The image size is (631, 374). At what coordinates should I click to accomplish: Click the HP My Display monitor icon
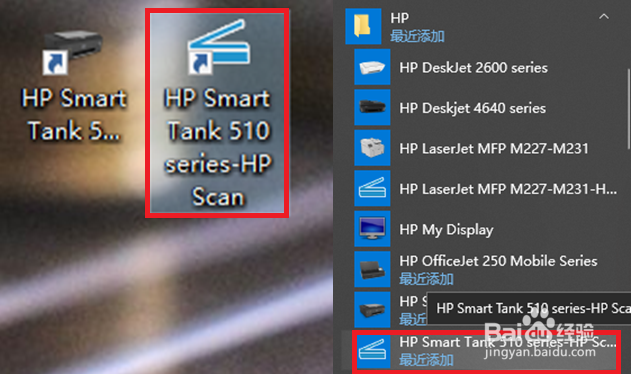372,229
